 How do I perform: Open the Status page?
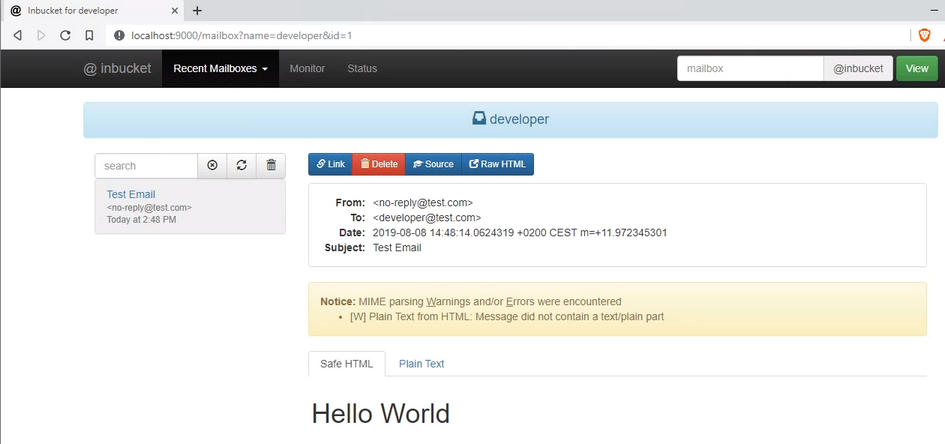click(x=362, y=69)
